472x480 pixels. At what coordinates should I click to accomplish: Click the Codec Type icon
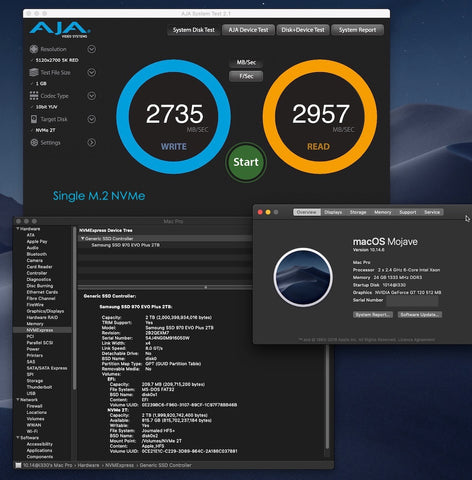[x=34, y=96]
